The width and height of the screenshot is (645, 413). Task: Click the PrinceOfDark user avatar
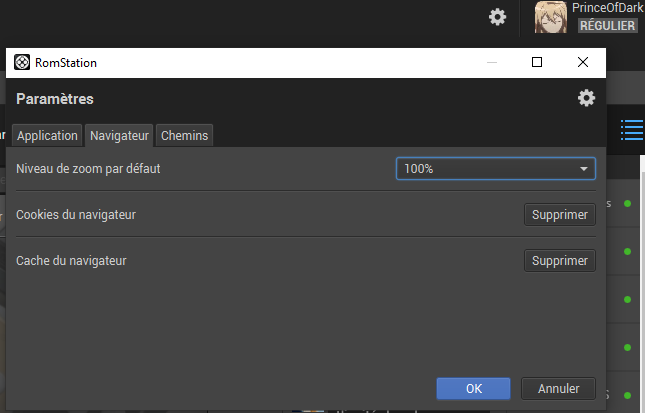click(550, 17)
